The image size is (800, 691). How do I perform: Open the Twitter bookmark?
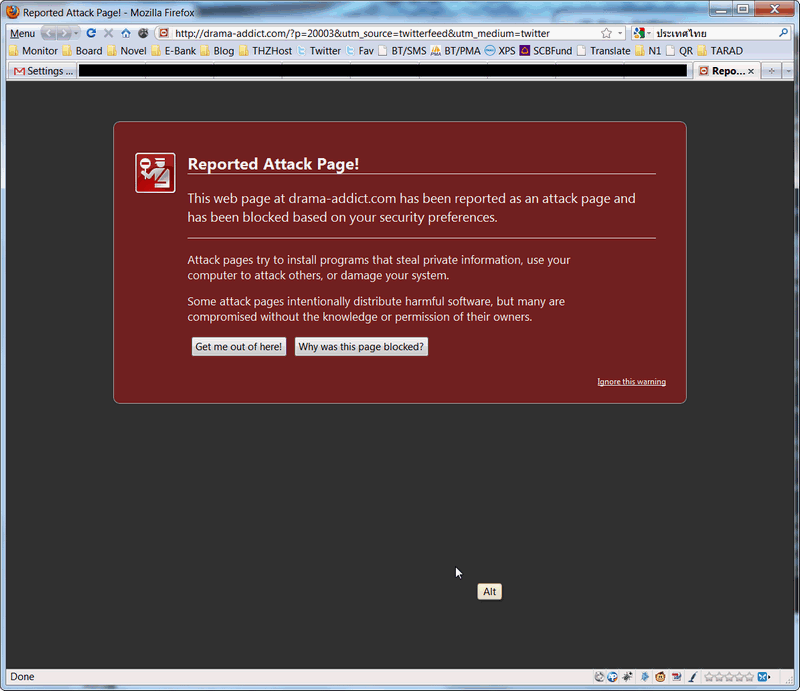coord(319,51)
